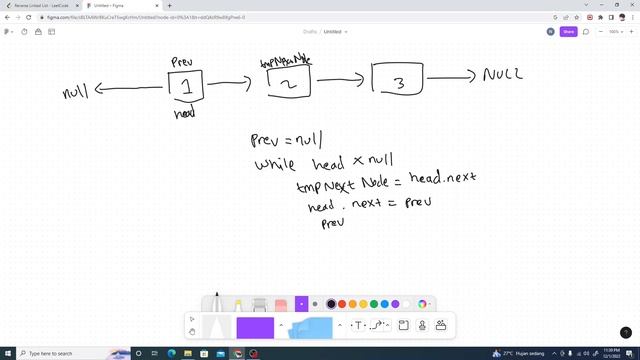
Task: Pick the yellow marker color
Action: point(363,304)
